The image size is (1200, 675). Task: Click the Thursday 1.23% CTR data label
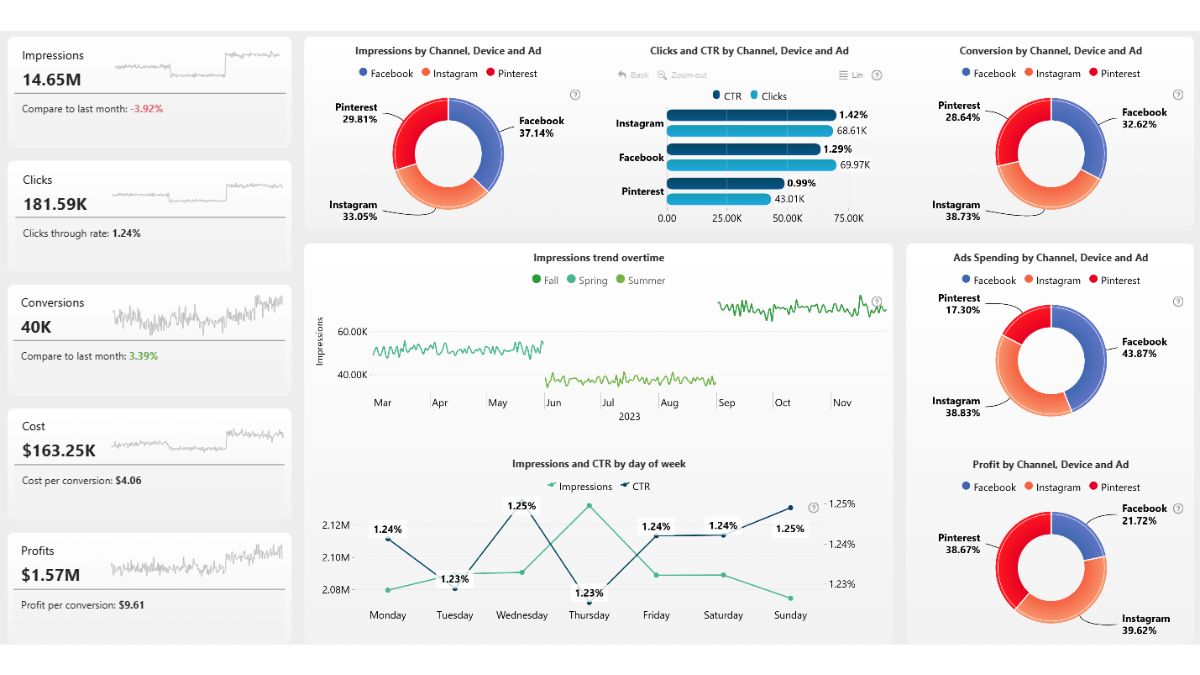[588, 593]
